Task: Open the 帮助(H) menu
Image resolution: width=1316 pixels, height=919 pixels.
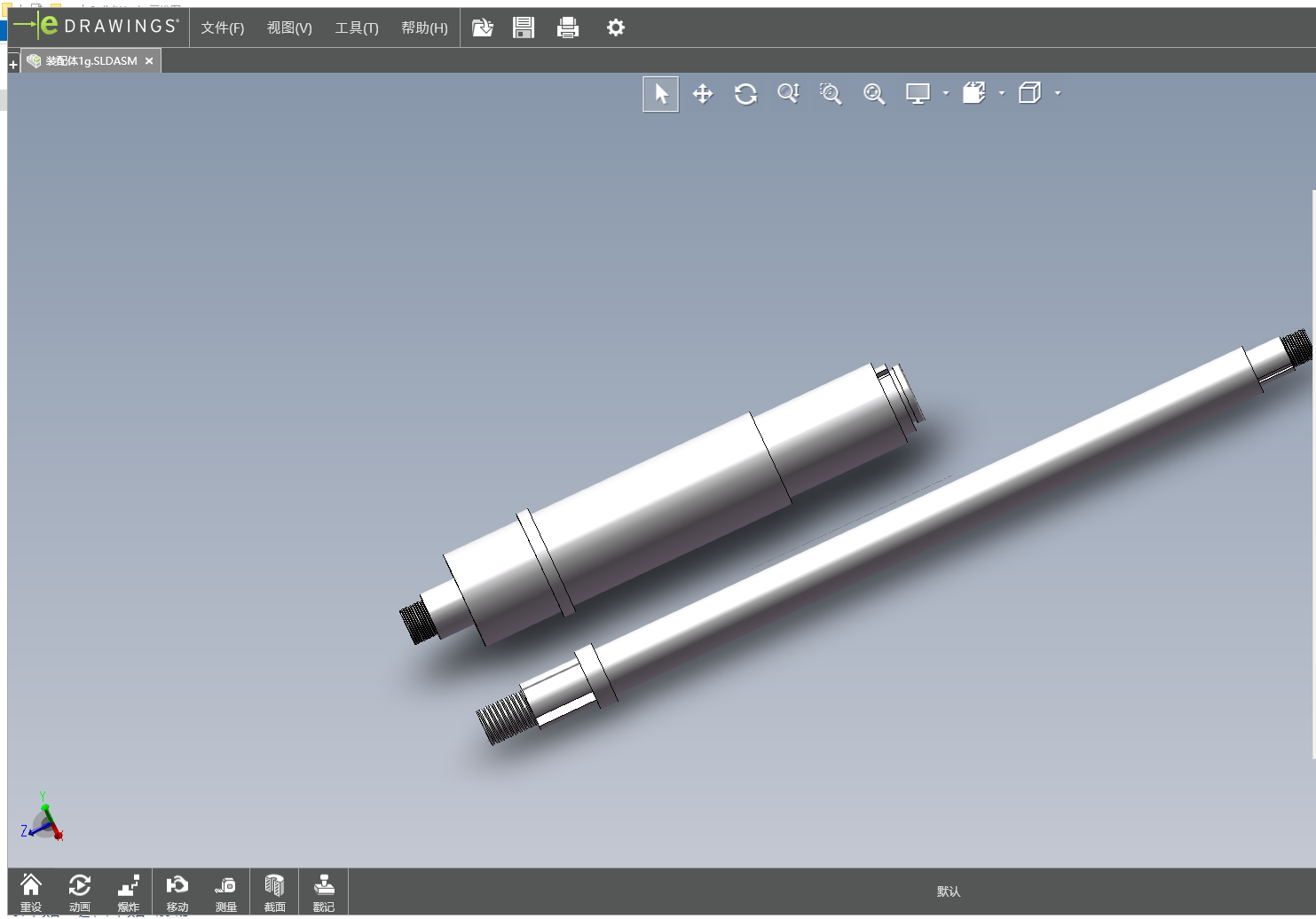Action: tap(424, 28)
